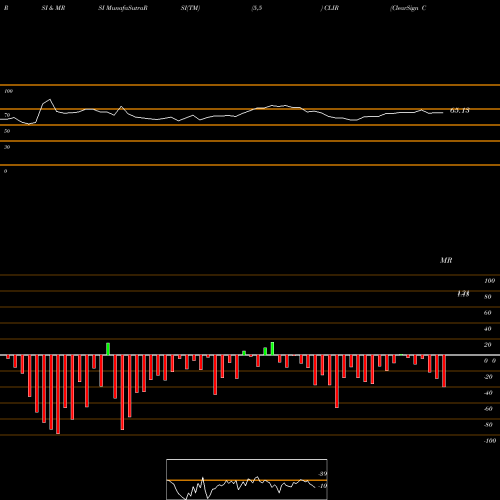Viewport: 500px width, 500px height.
Task: Select the CLIR ticker symbol in header
Action: click(x=331, y=8)
